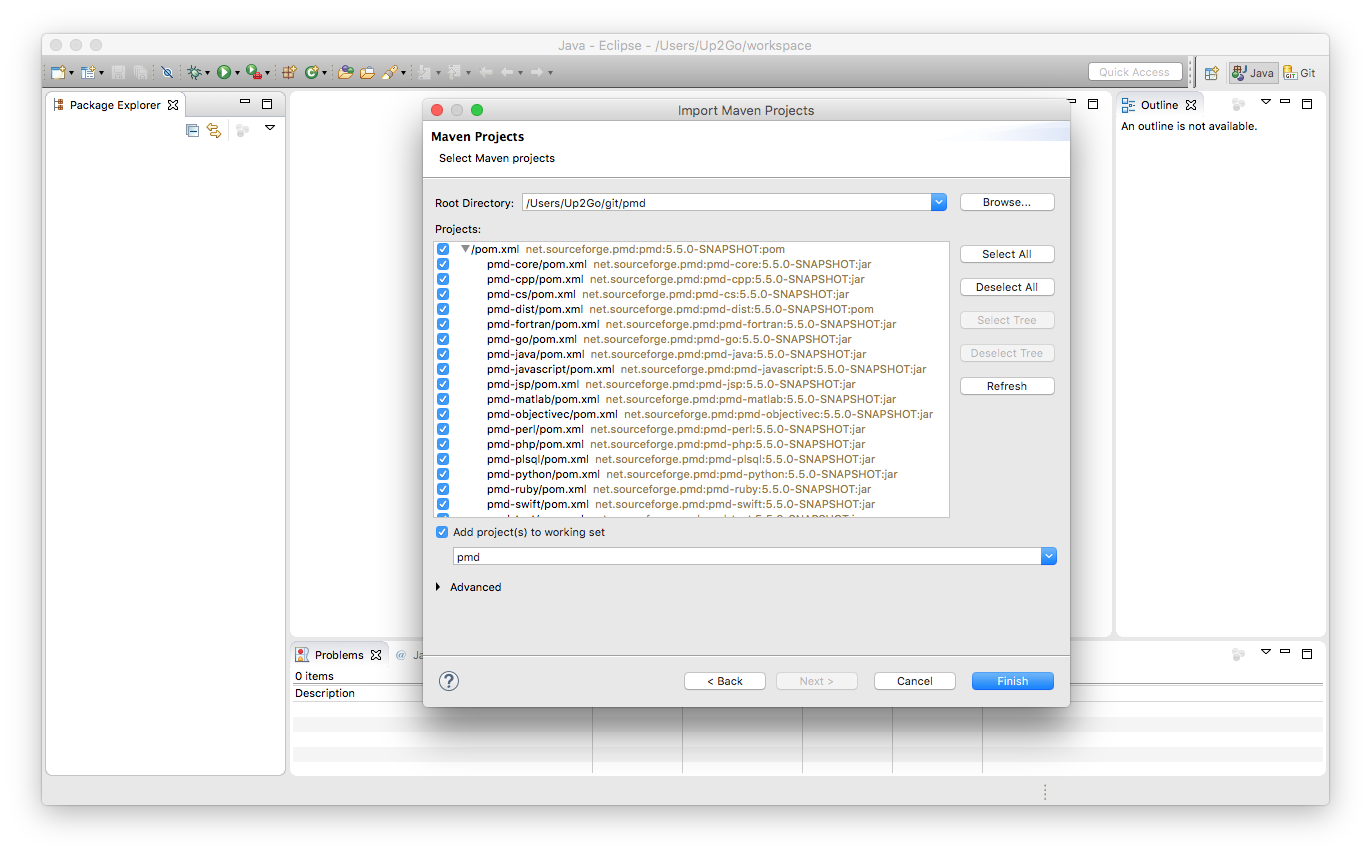Screen dimensions: 1371x855
Task: Close the Problems view tab
Action: coord(376,655)
